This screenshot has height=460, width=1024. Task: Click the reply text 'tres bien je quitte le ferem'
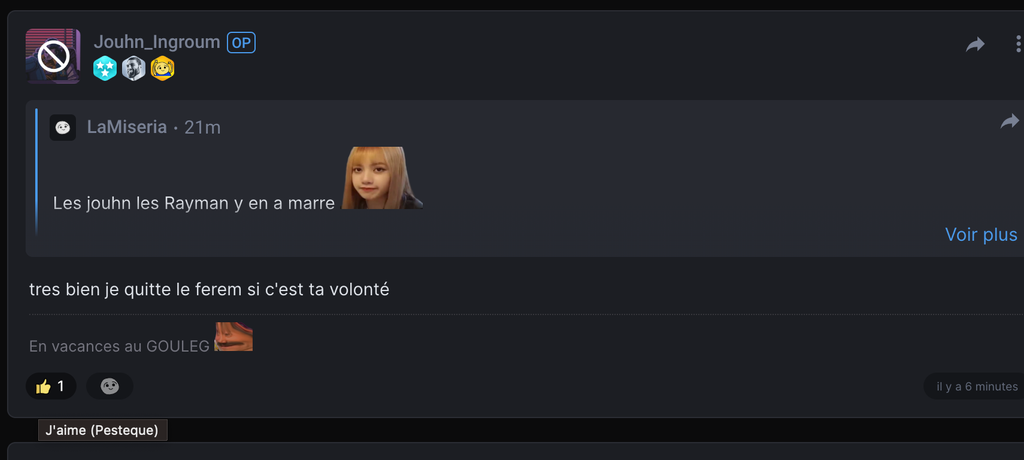(x=209, y=290)
